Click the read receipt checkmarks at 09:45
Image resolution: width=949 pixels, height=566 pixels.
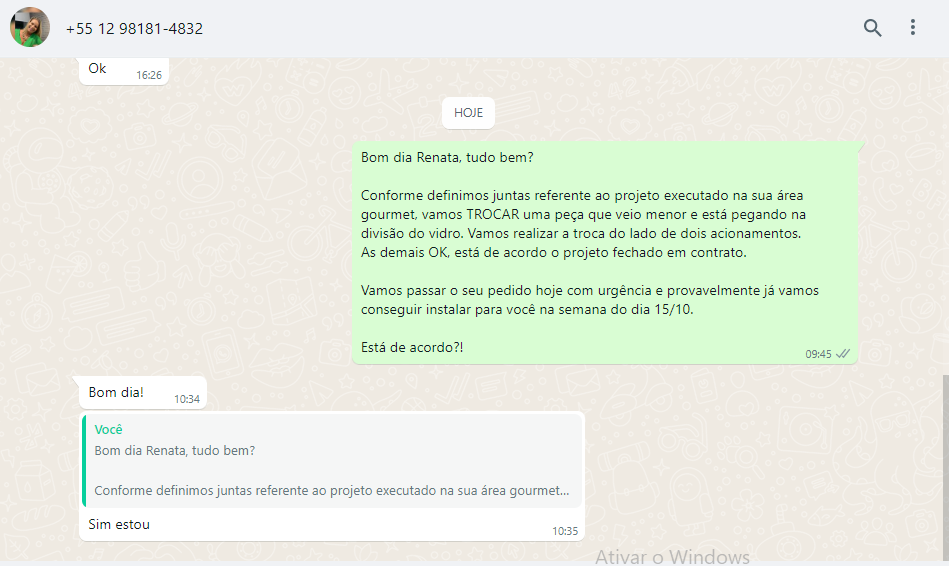[x=843, y=354]
